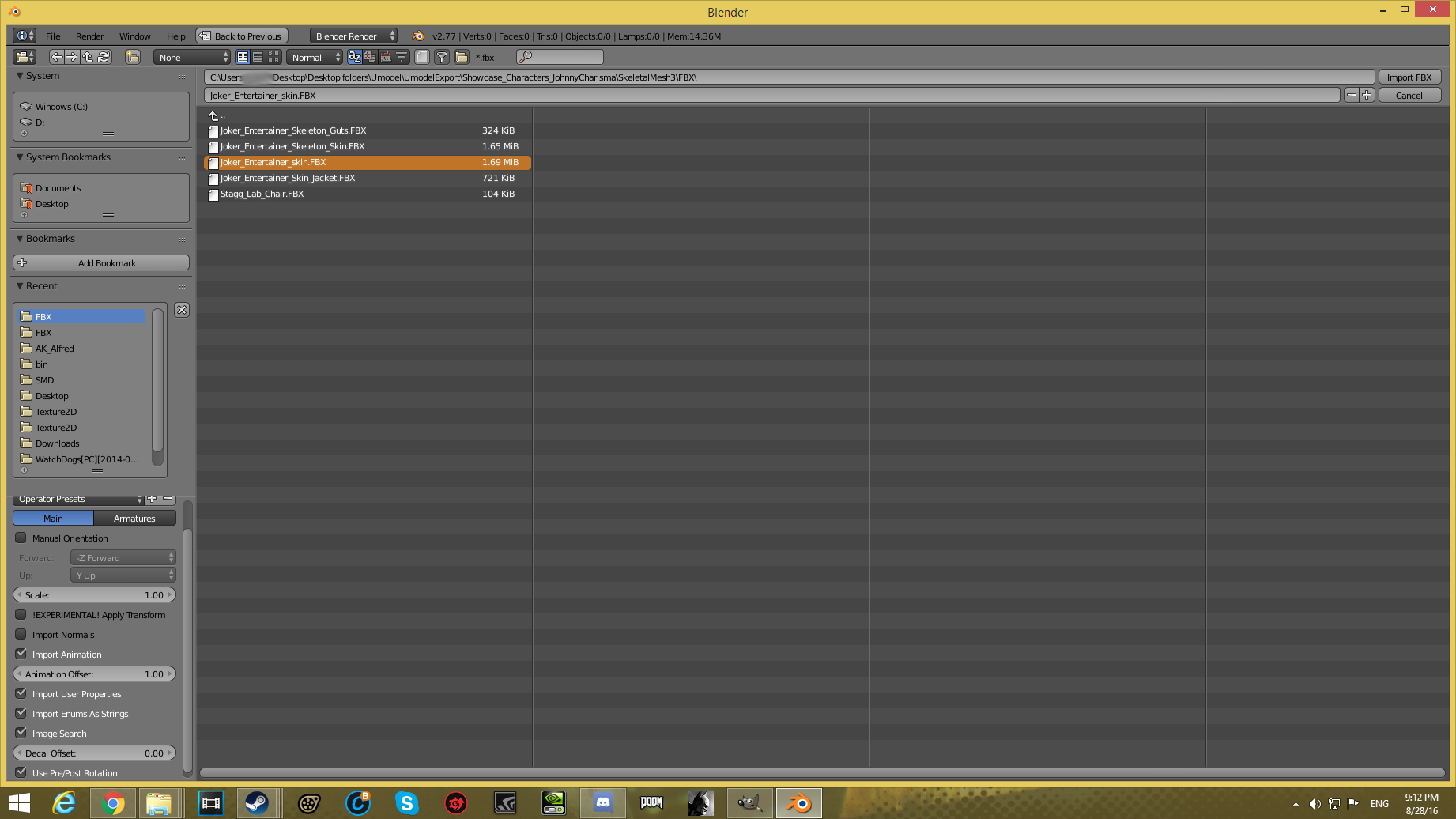Click the back arrow navigation icon

[x=56, y=57]
